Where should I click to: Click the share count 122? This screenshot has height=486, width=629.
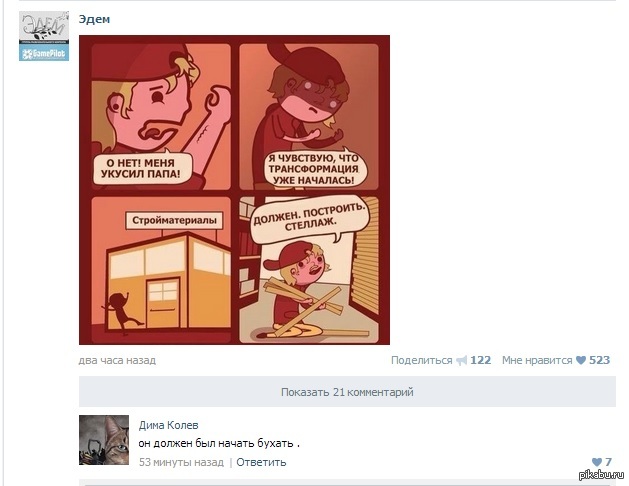(481, 360)
